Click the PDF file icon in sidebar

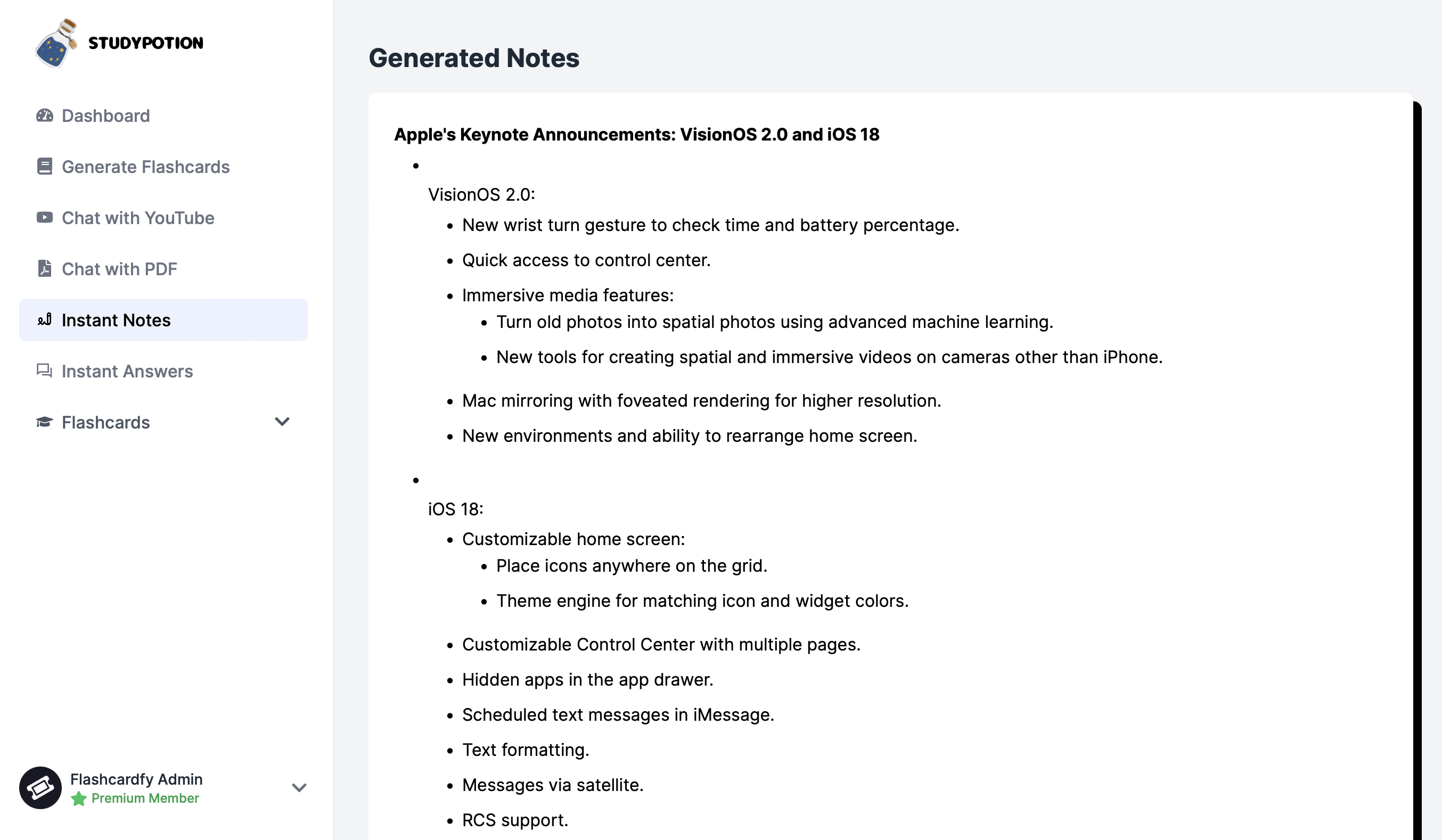pyautogui.click(x=45, y=268)
